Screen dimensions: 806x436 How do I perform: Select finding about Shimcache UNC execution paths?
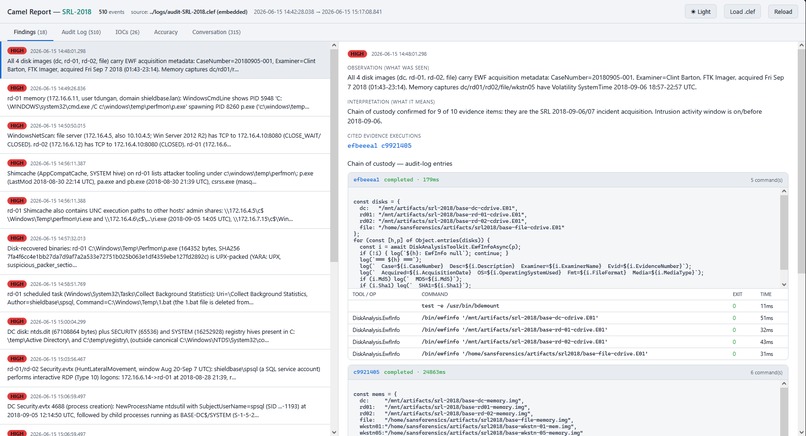pyautogui.click(x=165, y=210)
